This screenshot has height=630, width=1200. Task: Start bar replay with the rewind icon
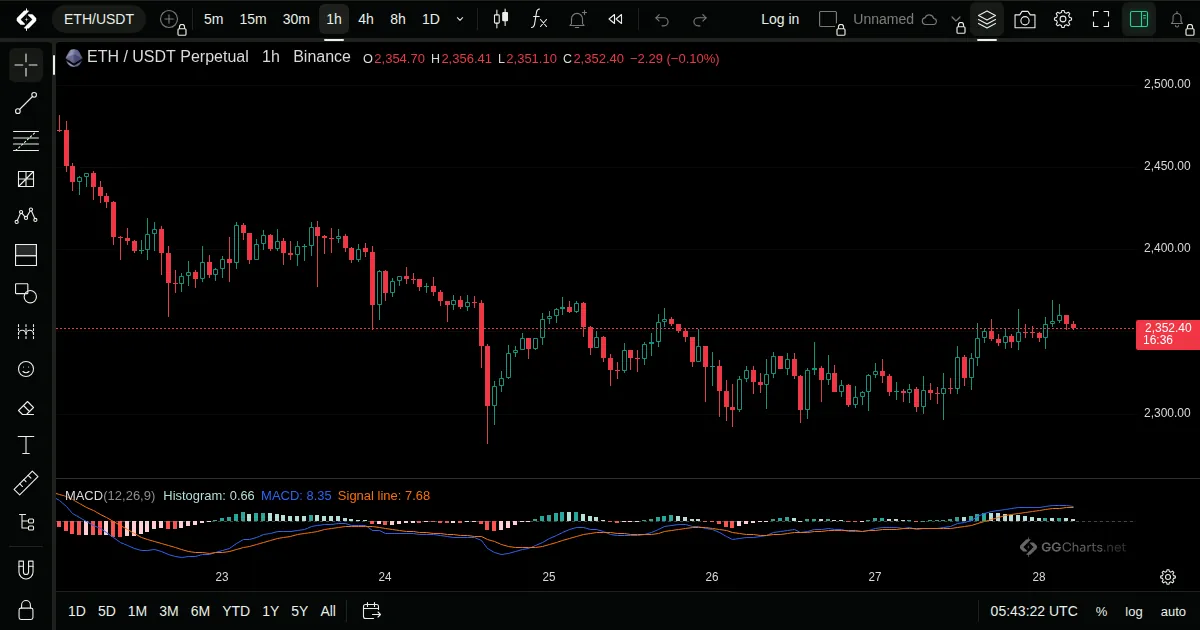616,19
